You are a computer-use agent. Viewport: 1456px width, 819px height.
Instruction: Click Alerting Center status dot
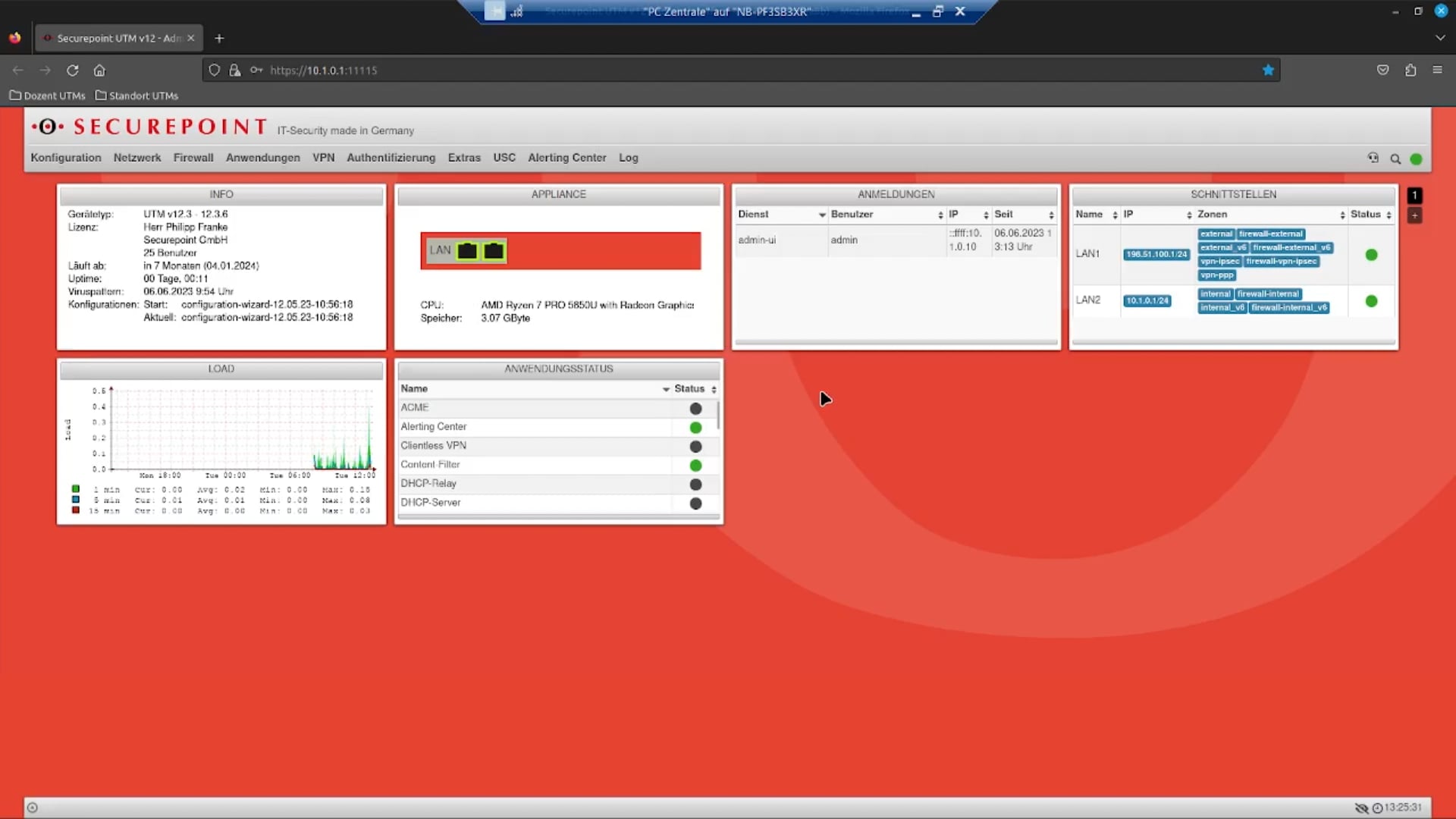click(695, 428)
